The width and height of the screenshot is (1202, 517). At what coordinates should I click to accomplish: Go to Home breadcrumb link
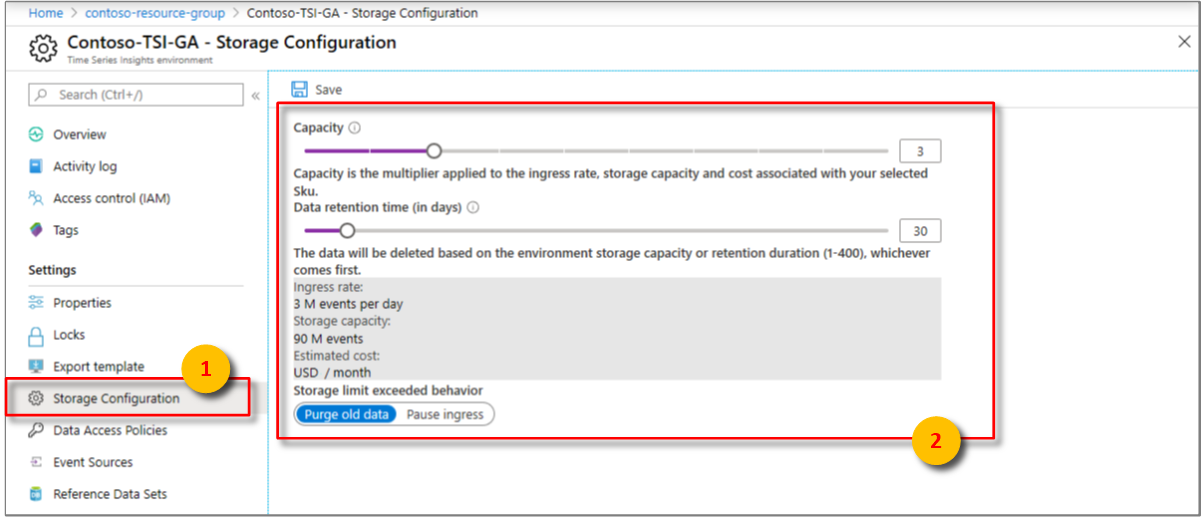45,13
